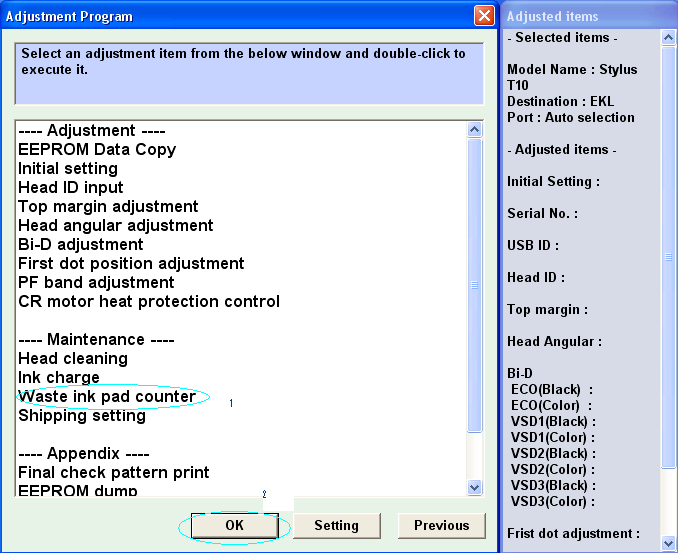678x553 pixels.
Task: Select Head ID input item
Action: (71, 187)
